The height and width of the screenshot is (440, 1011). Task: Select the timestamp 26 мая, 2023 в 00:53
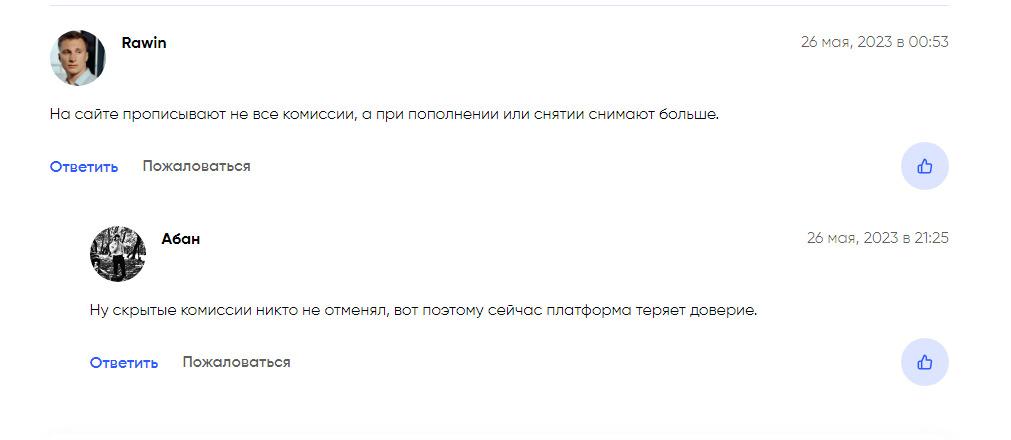874,42
